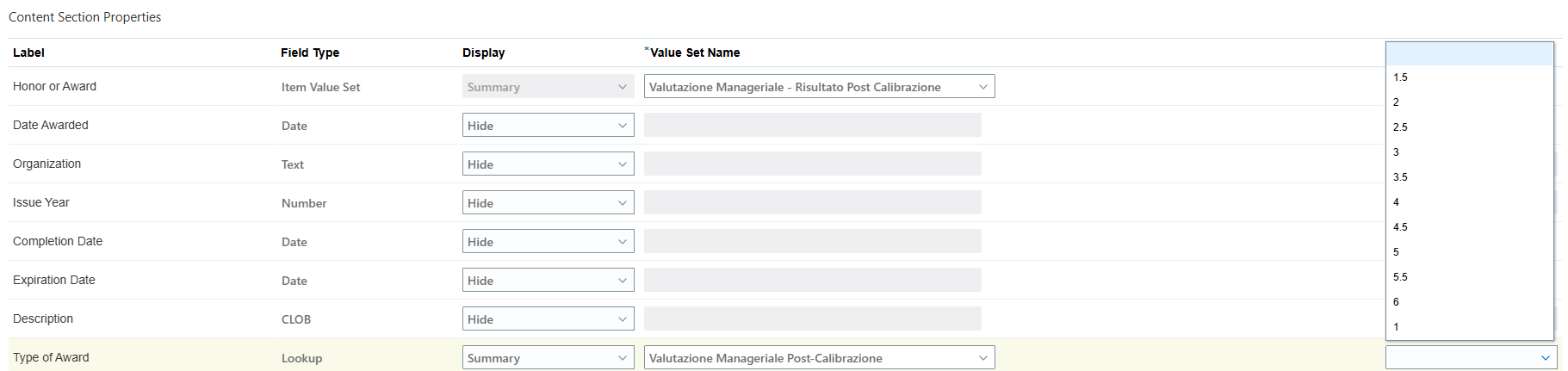This screenshot has width=1568, height=371.
Task: Select 2.5 from the open list
Action: (1469, 127)
